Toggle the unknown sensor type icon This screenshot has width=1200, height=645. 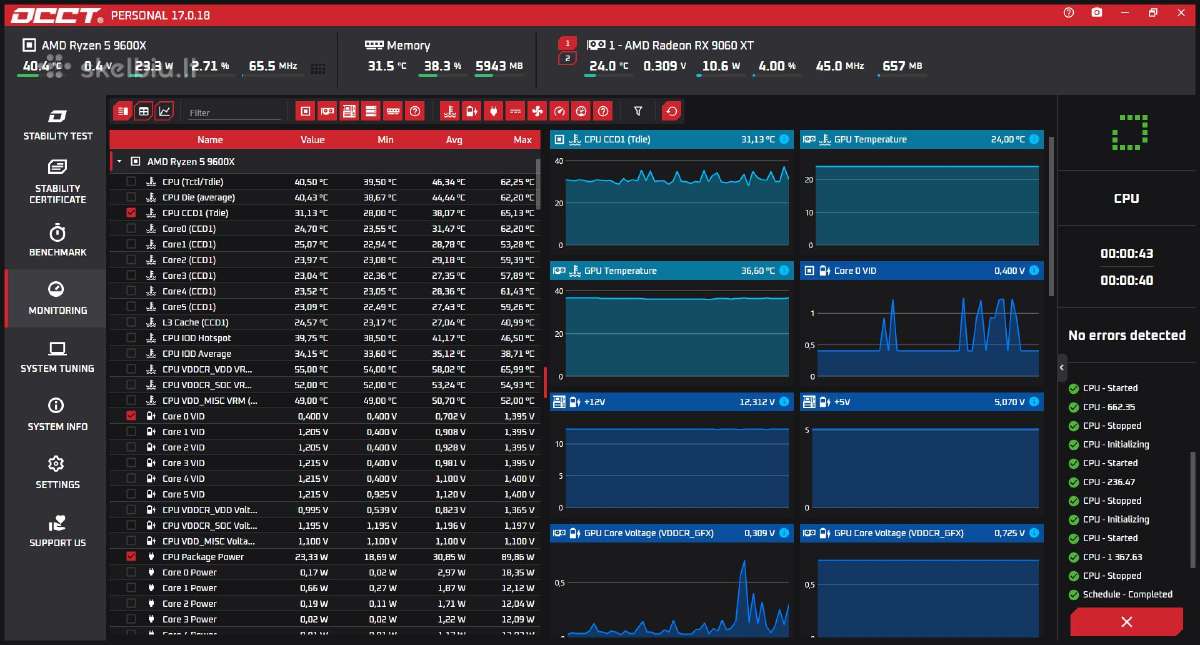coord(603,111)
